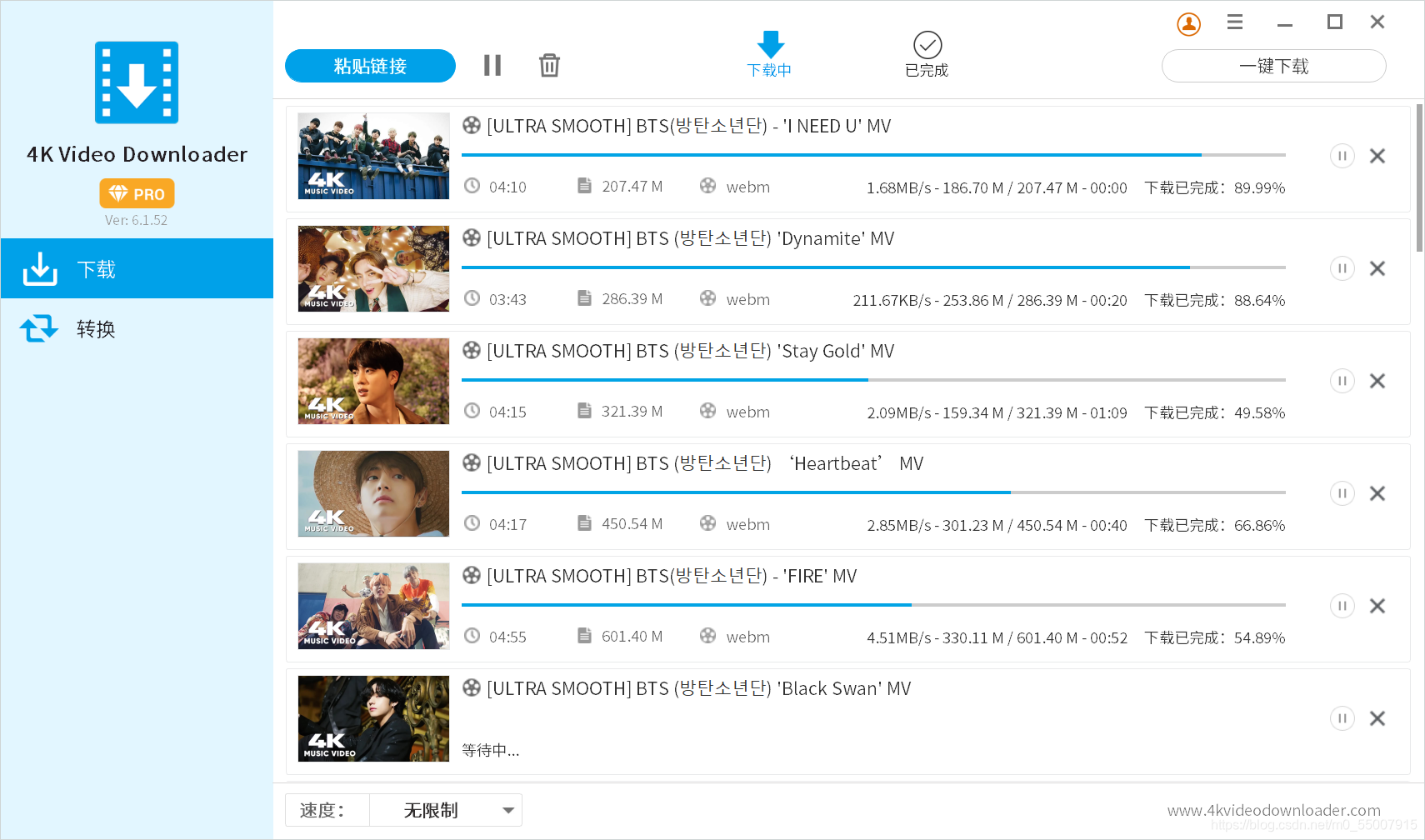Click version text Ver: 6.1.52
The image size is (1425, 840).
coord(136,220)
